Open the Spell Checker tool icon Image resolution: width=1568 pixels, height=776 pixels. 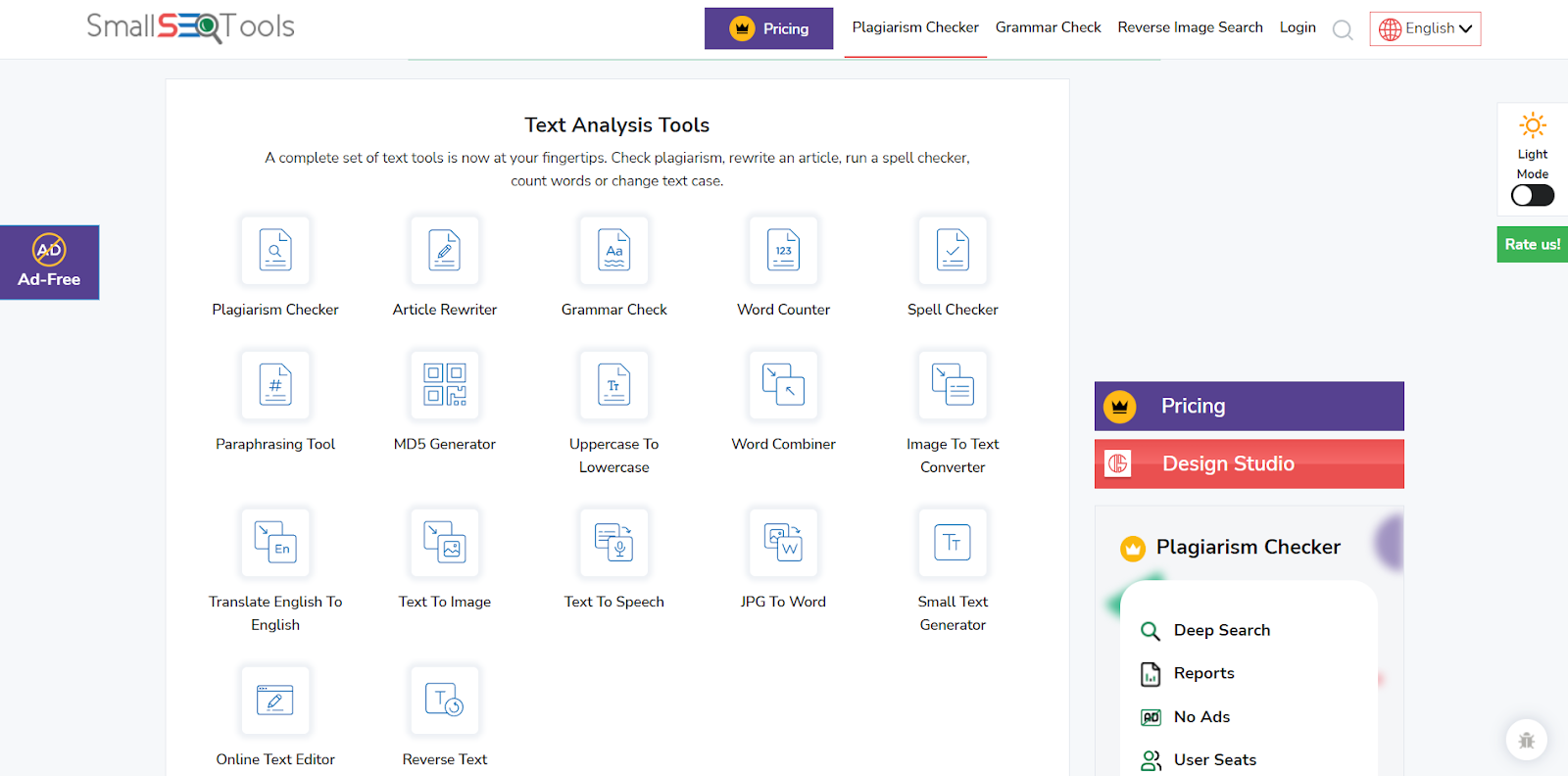953,250
